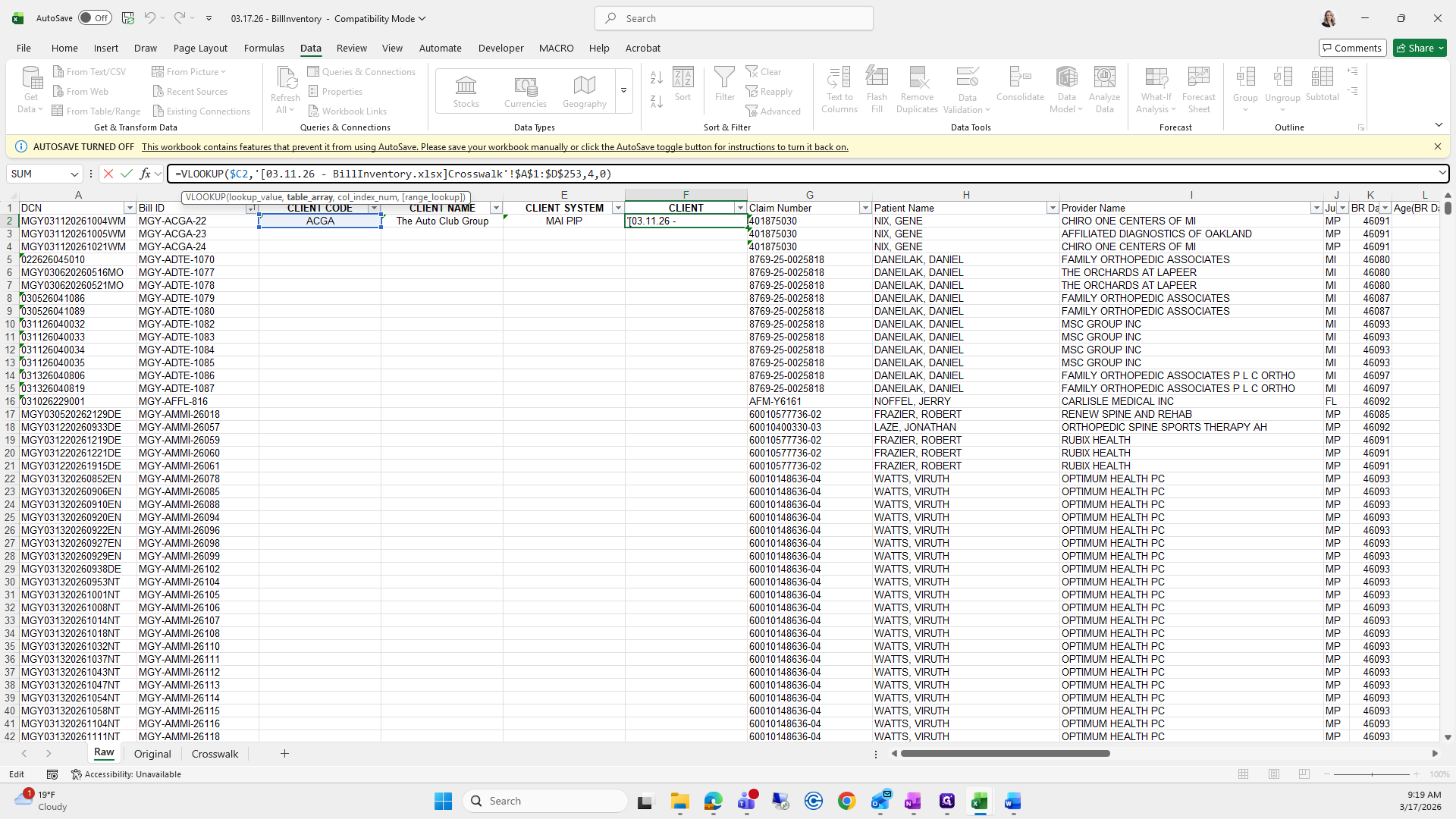
Task: Open the Formulas ribbon tab
Action: click(264, 48)
